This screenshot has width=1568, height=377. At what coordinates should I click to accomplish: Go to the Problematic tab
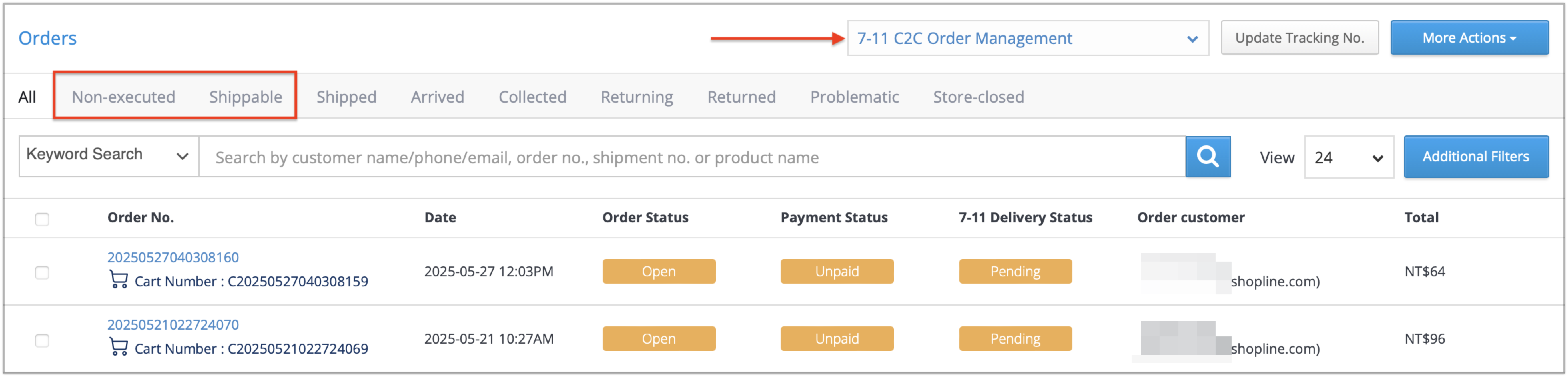[854, 97]
